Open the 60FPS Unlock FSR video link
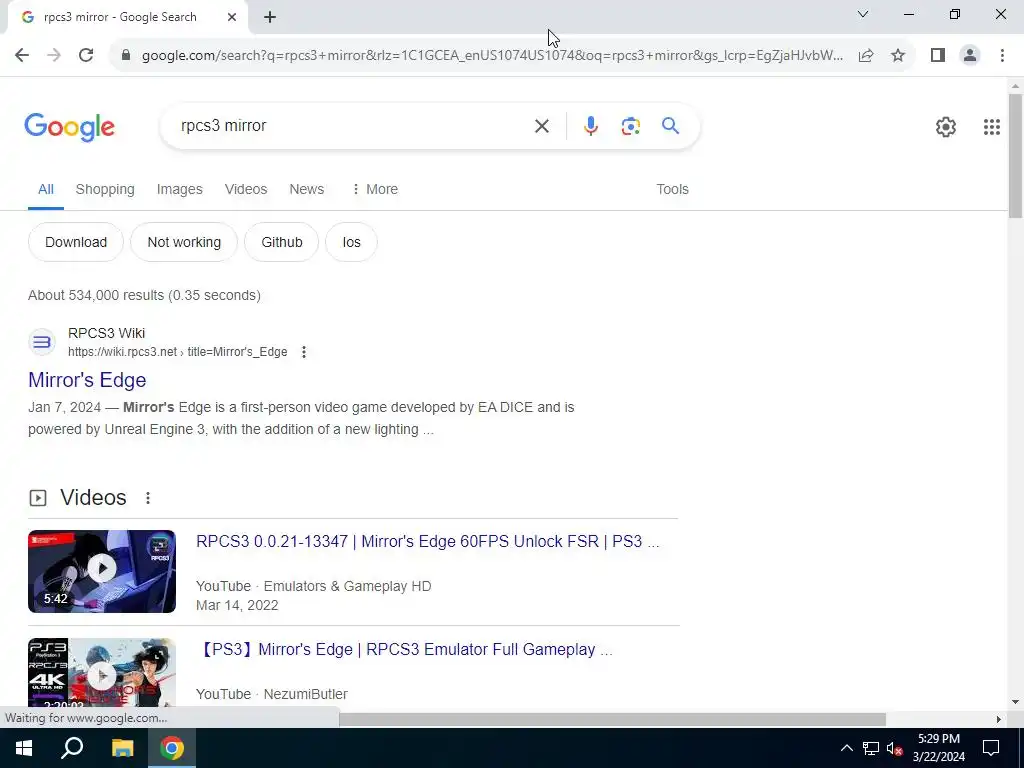 click(428, 541)
